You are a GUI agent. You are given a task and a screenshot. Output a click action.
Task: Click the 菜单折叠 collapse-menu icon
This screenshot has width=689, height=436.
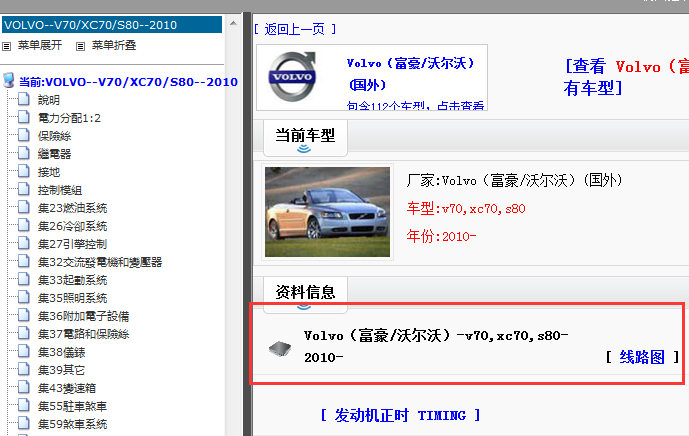pyautogui.click(x=80, y=46)
